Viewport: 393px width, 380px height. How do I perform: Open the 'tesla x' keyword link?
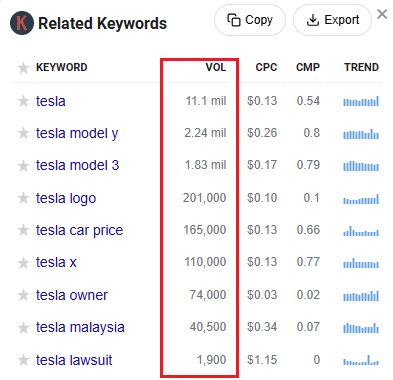click(x=56, y=262)
